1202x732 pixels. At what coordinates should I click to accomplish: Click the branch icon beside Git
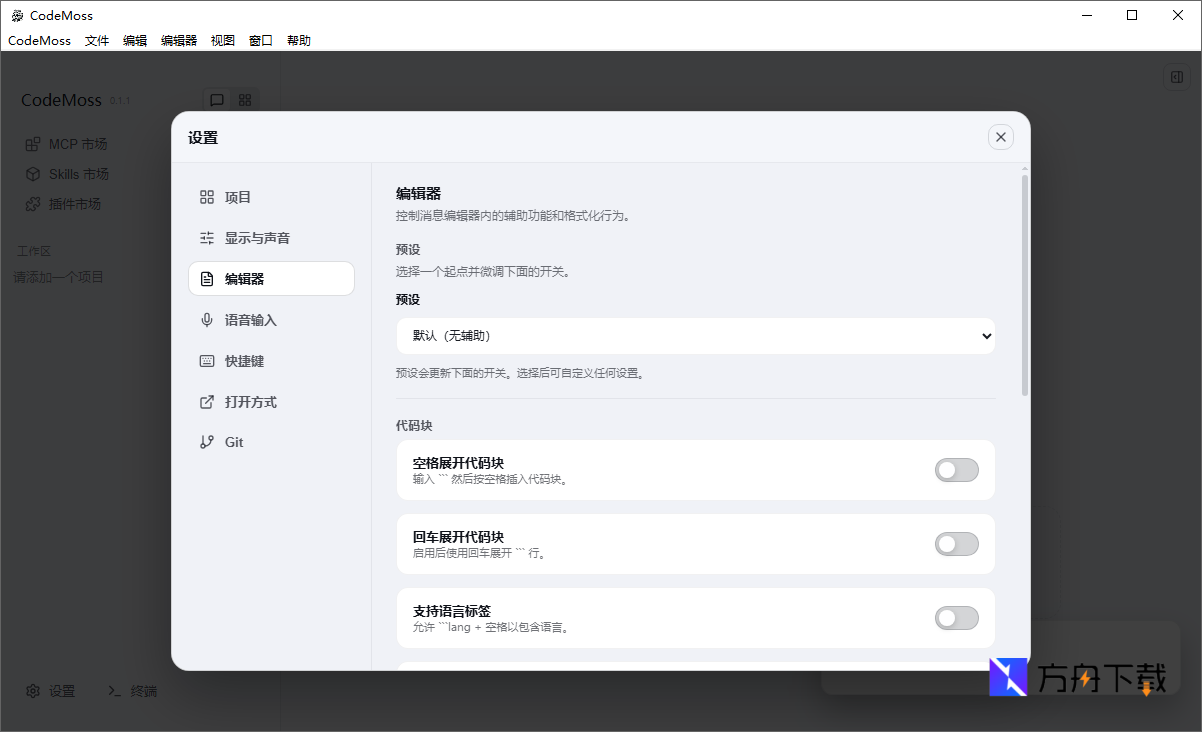tap(207, 442)
